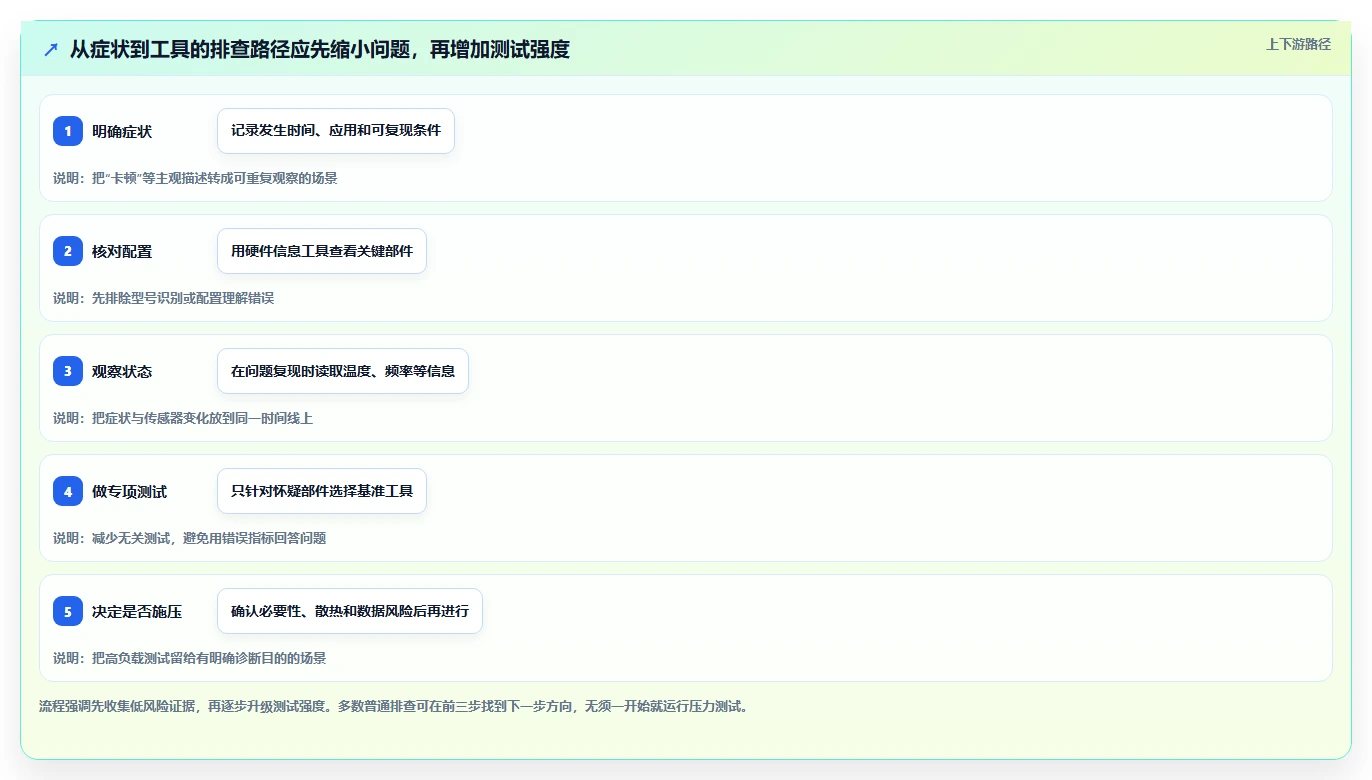This screenshot has width=1372, height=780.
Task: Click the note 把高负载测试留给有明确诊断目的的场景
Action: click(x=209, y=658)
